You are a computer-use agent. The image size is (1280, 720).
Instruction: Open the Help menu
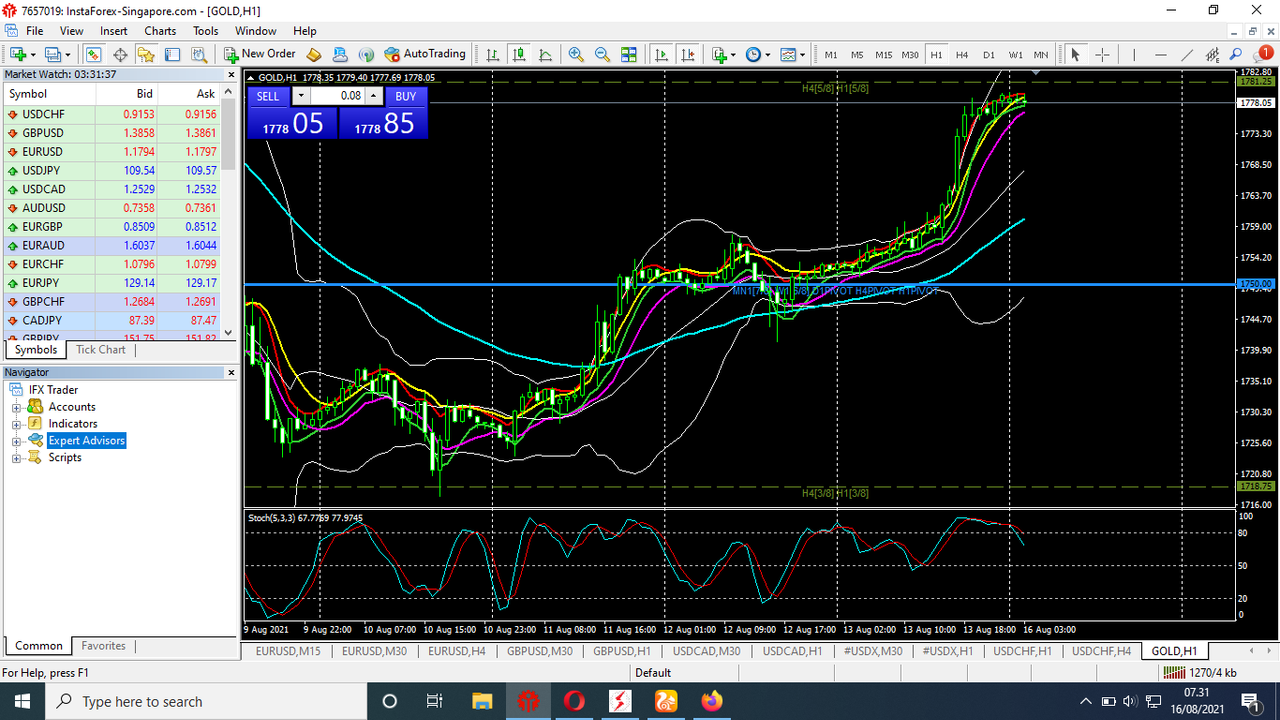(305, 31)
